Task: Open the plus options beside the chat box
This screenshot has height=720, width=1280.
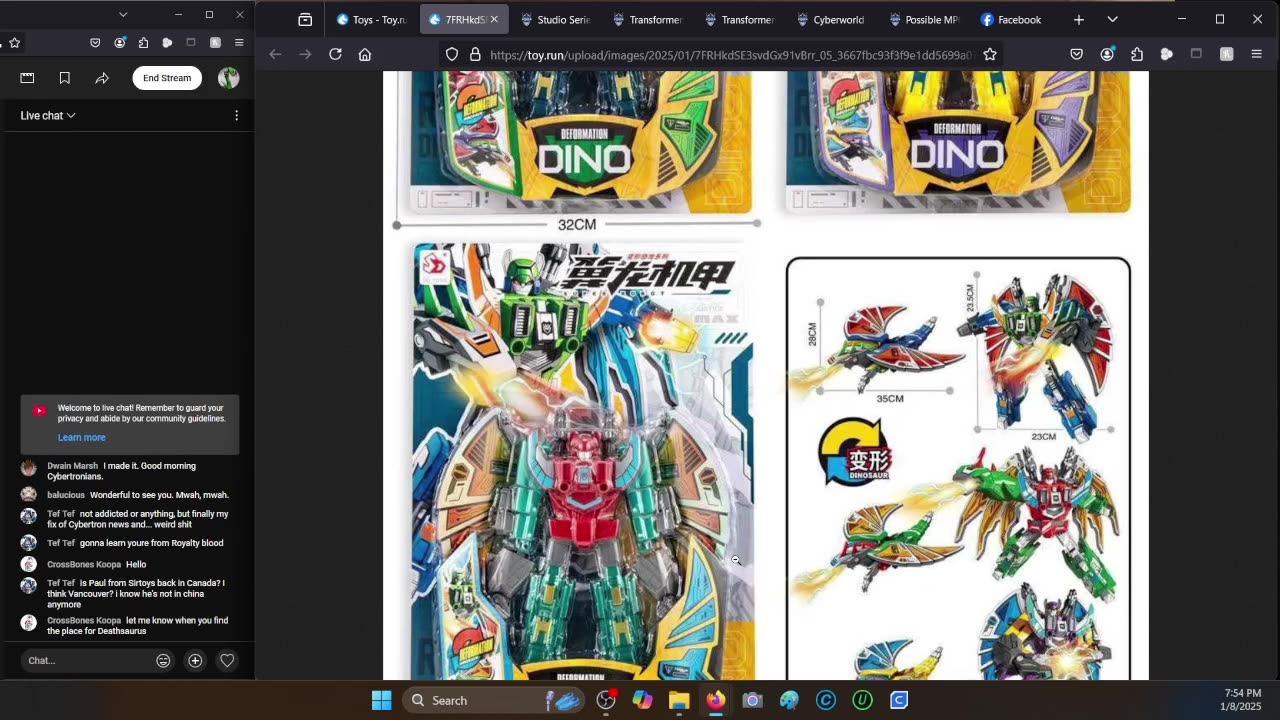Action: (x=195, y=660)
